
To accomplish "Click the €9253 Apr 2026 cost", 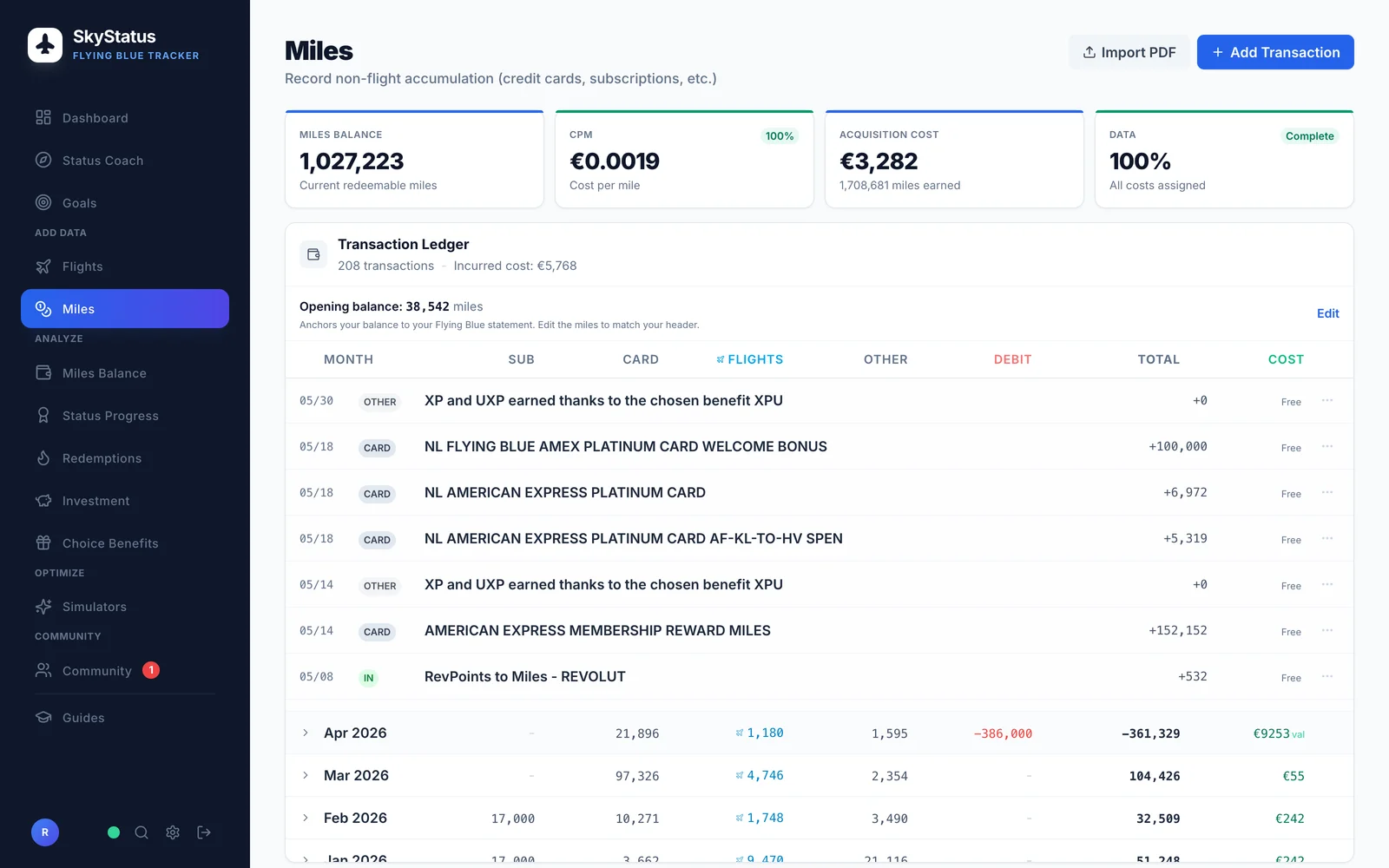I will pos(1279,733).
